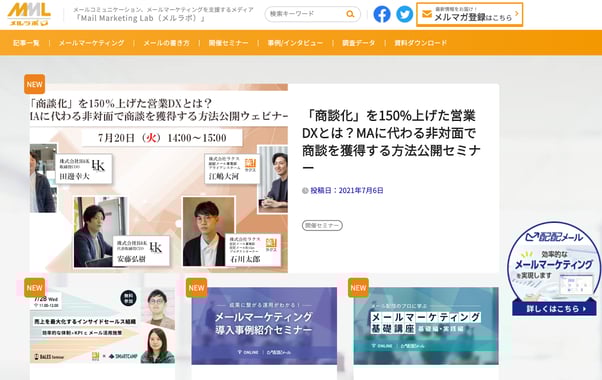
Task: Open the Twitter page icon
Action: pos(405,15)
